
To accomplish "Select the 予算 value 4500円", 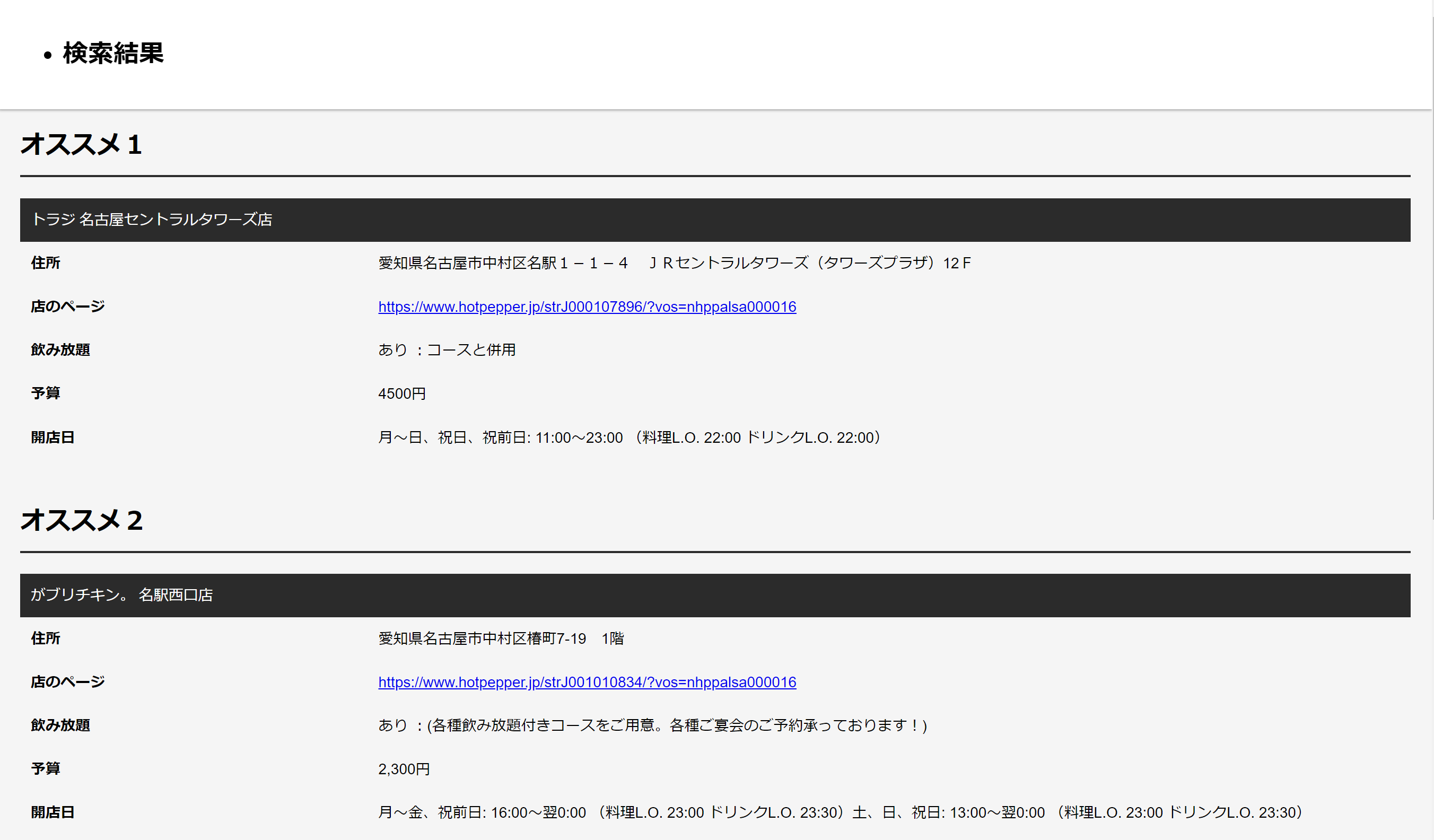I will [402, 393].
